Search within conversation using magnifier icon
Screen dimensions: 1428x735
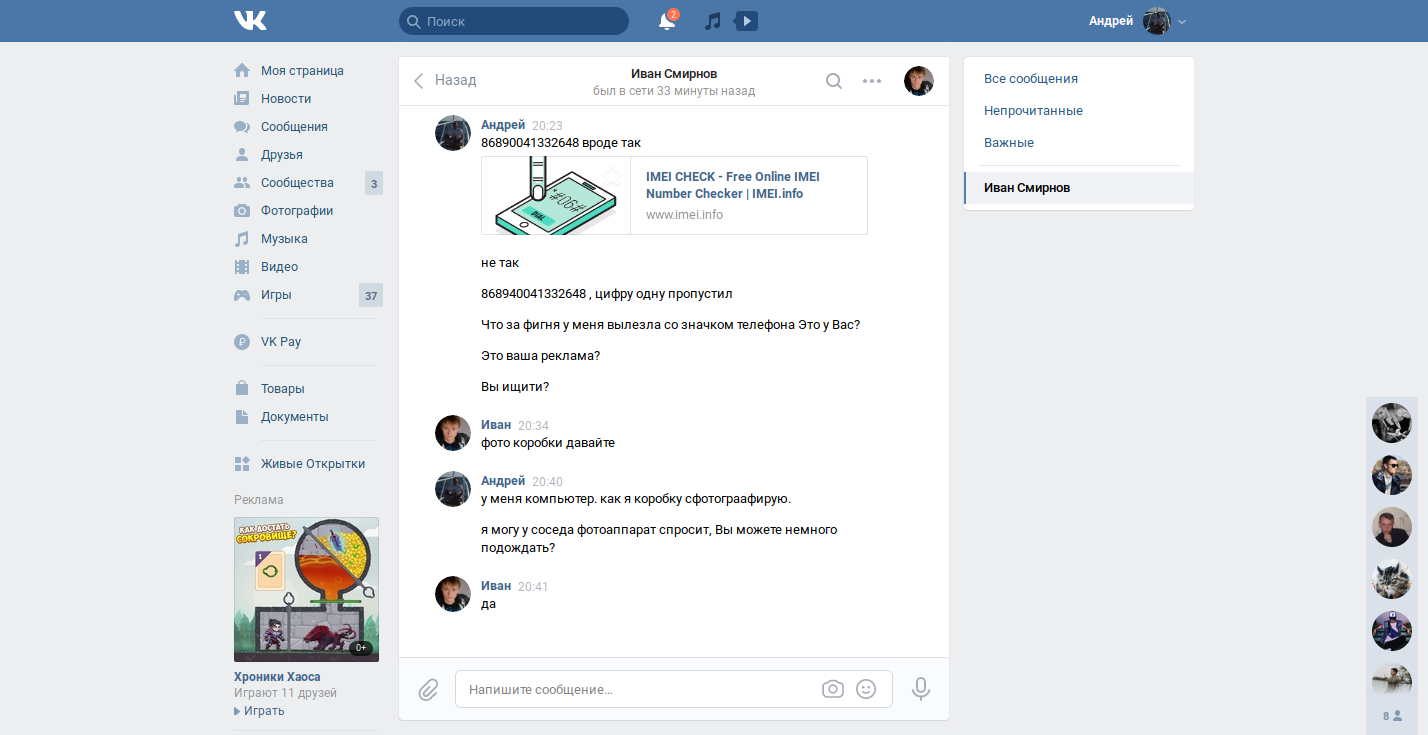pyautogui.click(x=833, y=81)
